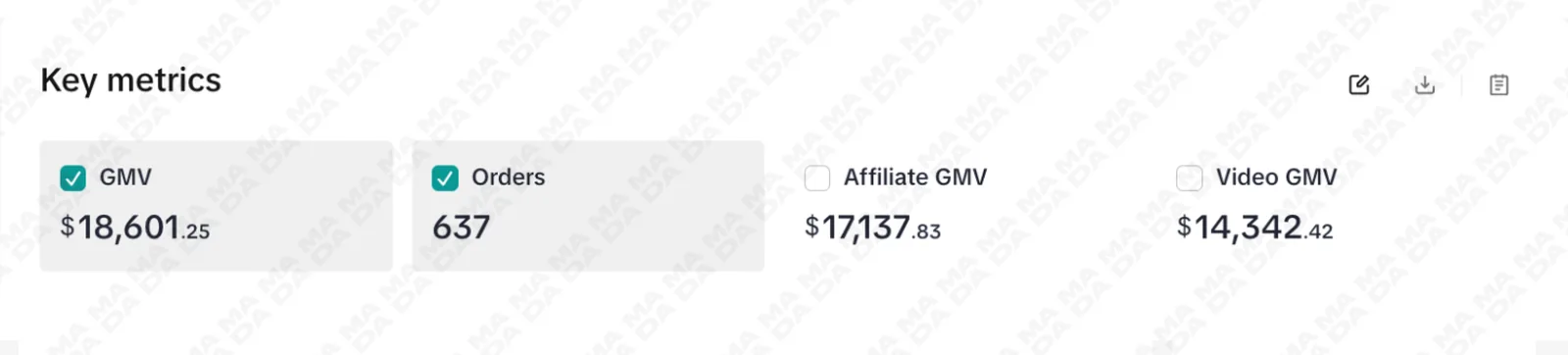This screenshot has height=355, width=1568.
Task: Click the Orders metric label
Action: coord(509,177)
